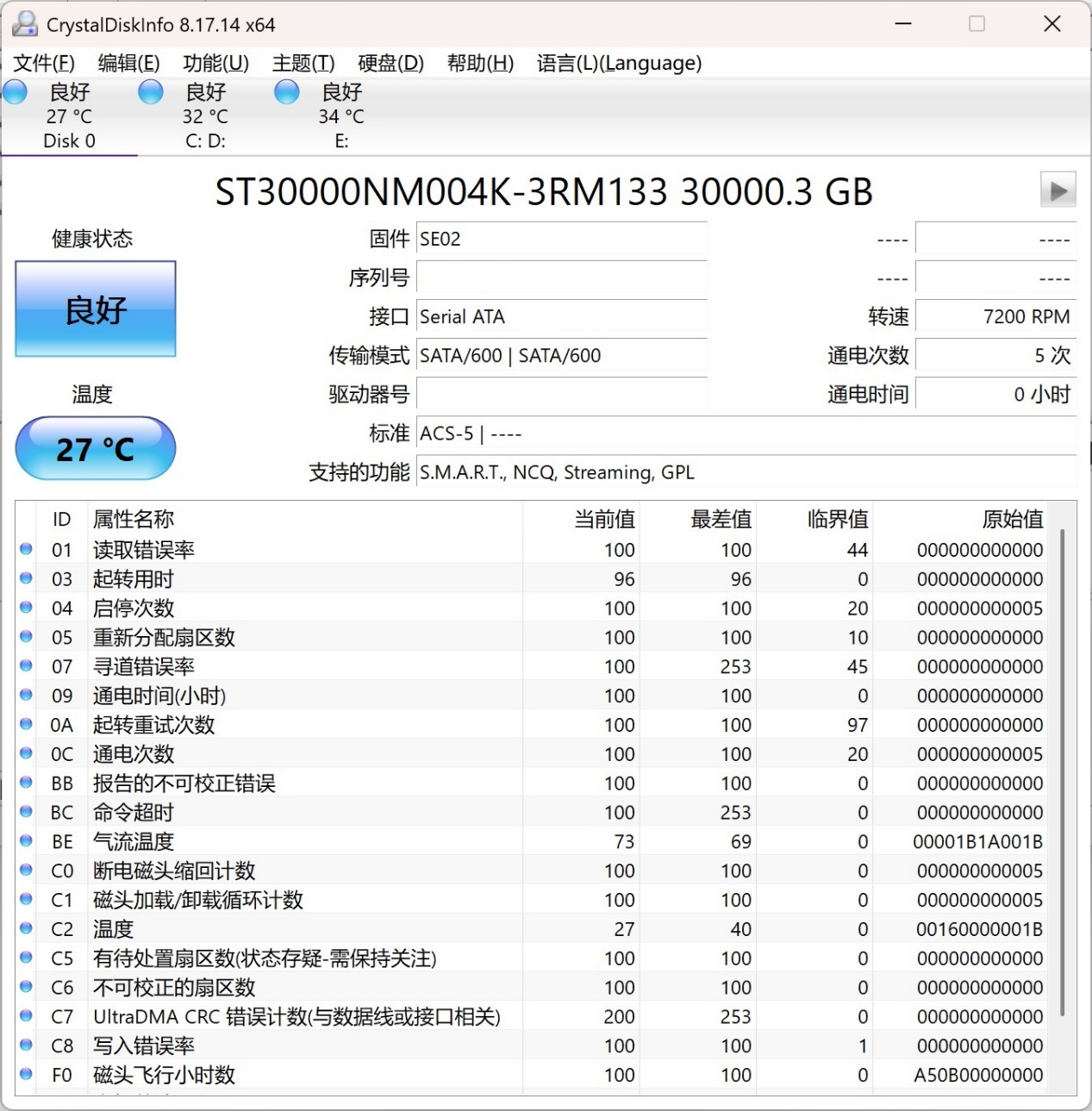Viewport: 1092px width, 1111px height.
Task: Click the 标准 ACS-5 field
Action: click(x=746, y=433)
